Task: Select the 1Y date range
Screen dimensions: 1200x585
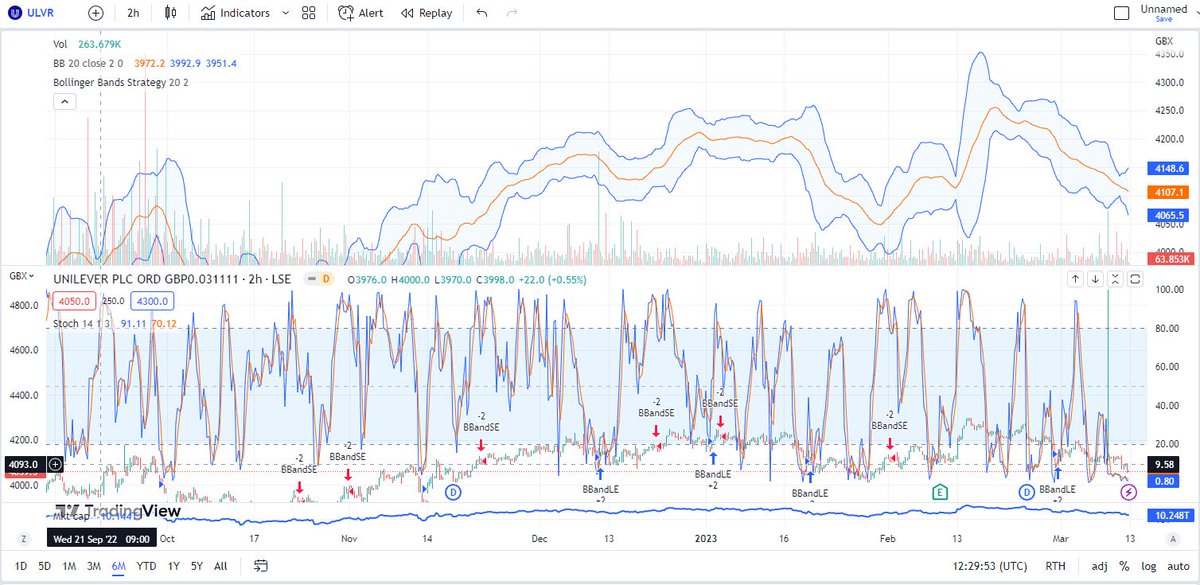Action: (x=174, y=566)
